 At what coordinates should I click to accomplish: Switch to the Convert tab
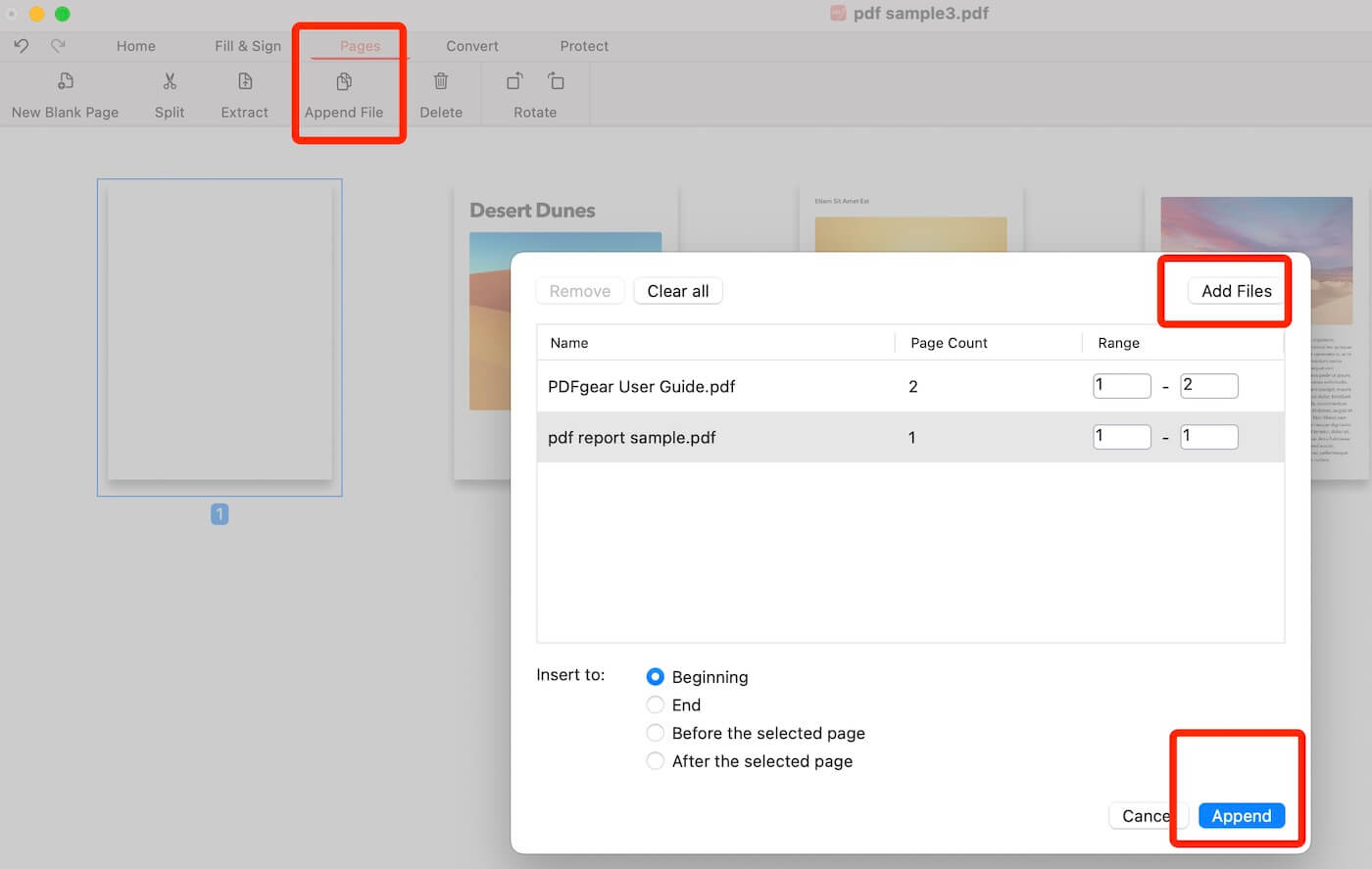[471, 45]
